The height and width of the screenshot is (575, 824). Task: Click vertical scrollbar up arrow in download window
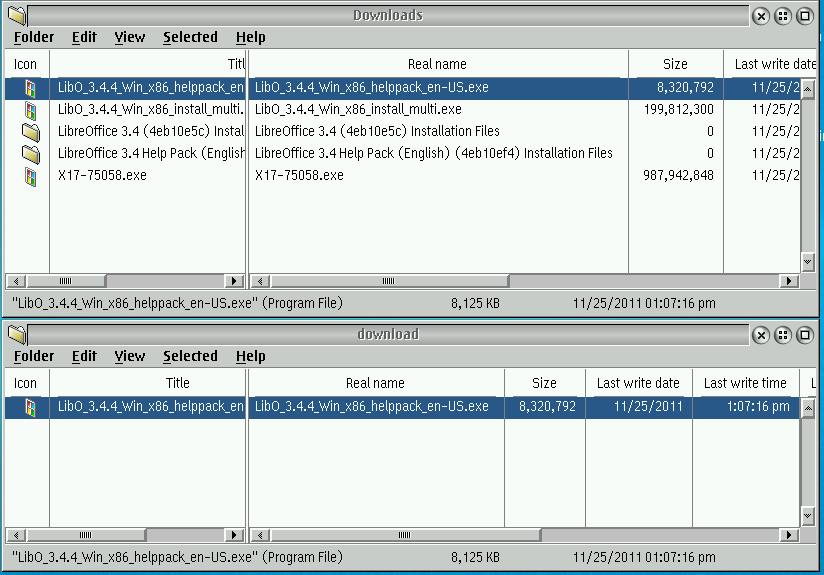click(808, 408)
